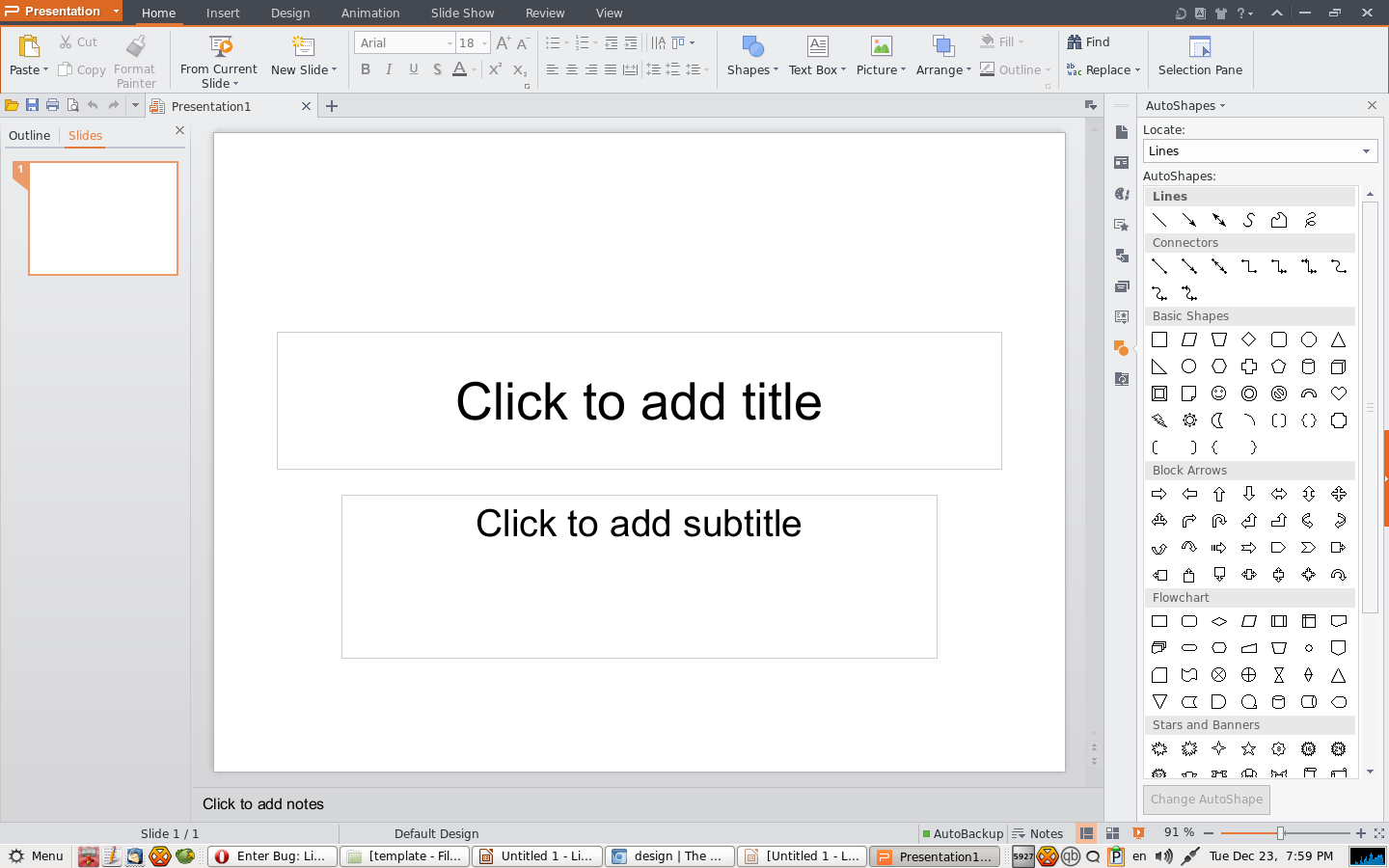Toggle bold formatting

click(x=366, y=69)
